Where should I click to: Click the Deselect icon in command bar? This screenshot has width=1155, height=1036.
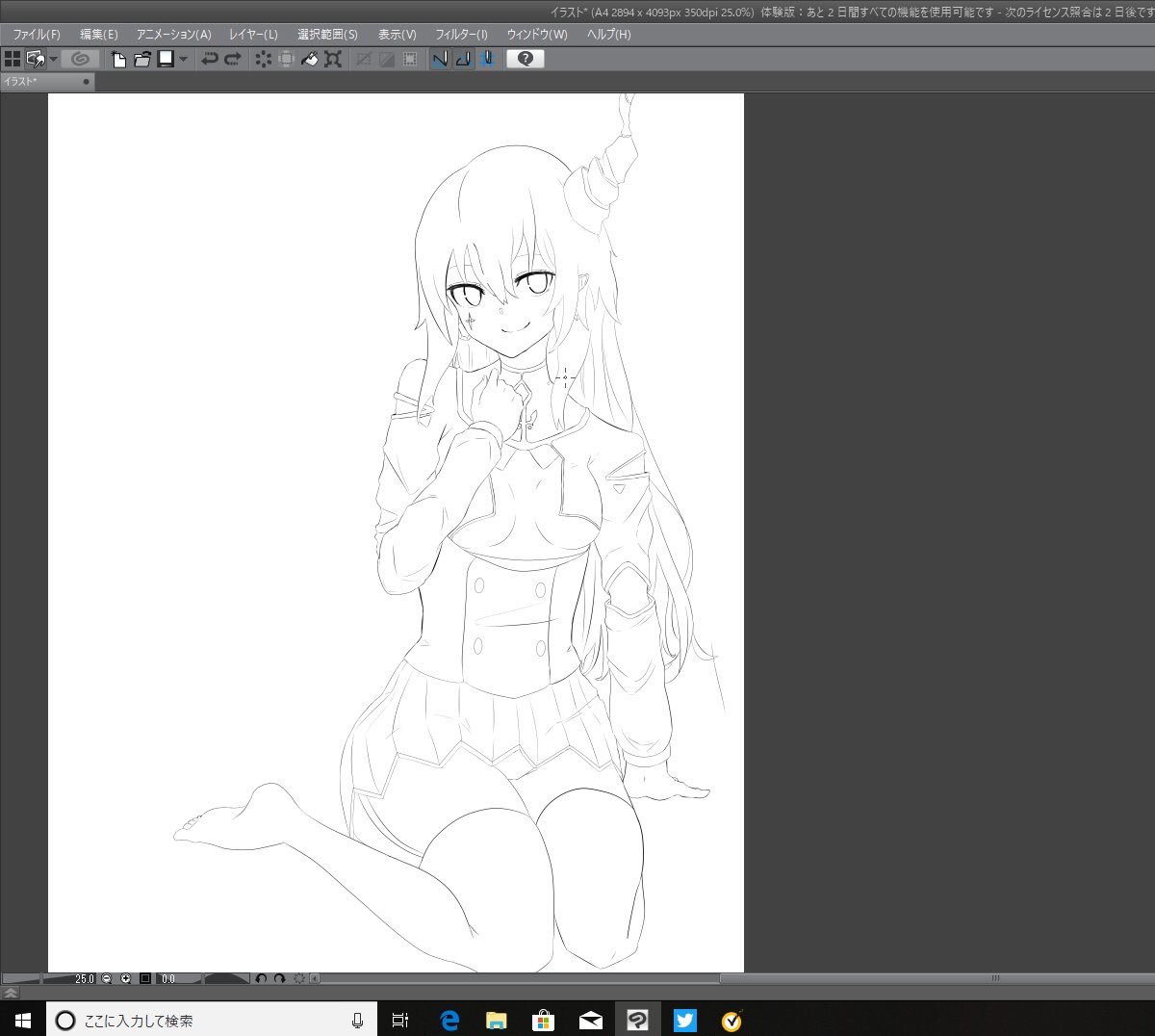tap(364, 59)
